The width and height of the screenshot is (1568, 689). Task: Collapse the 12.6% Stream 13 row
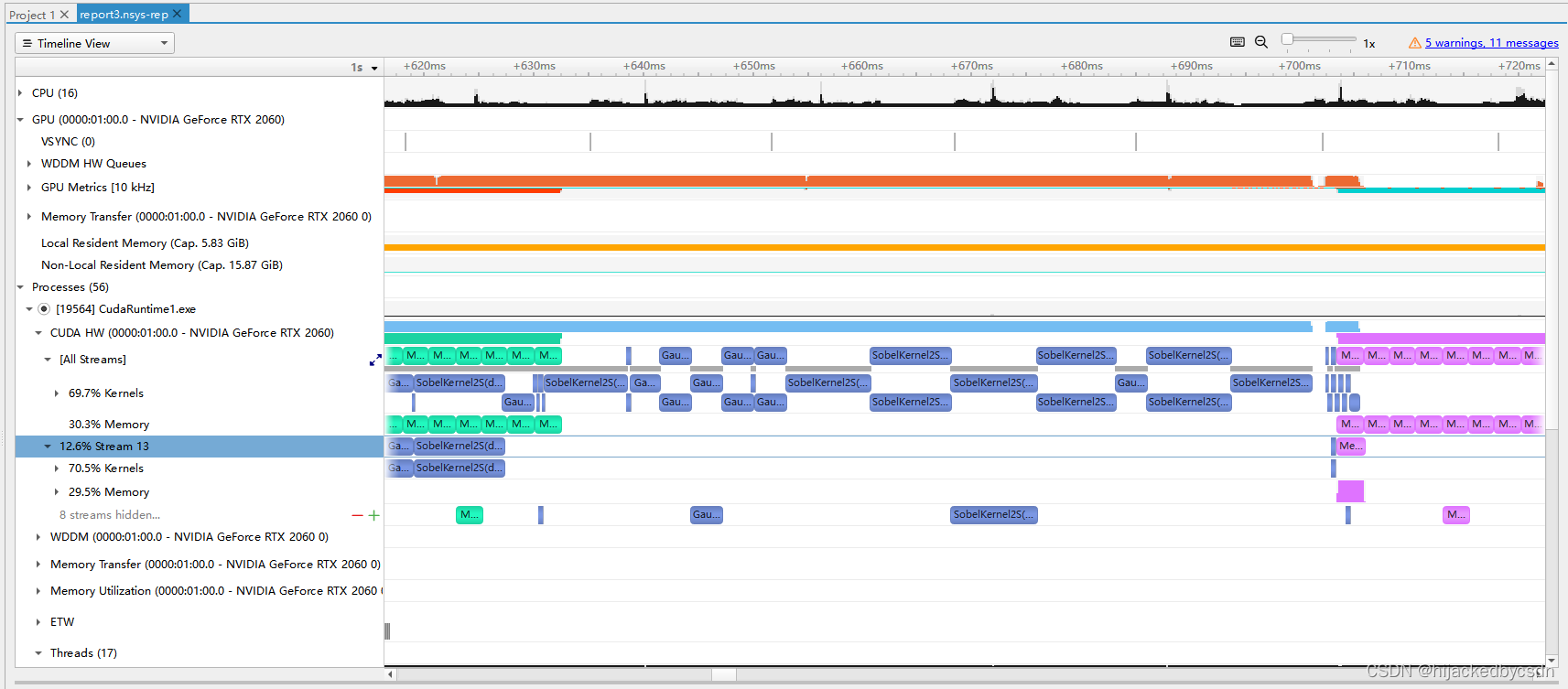point(48,447)
